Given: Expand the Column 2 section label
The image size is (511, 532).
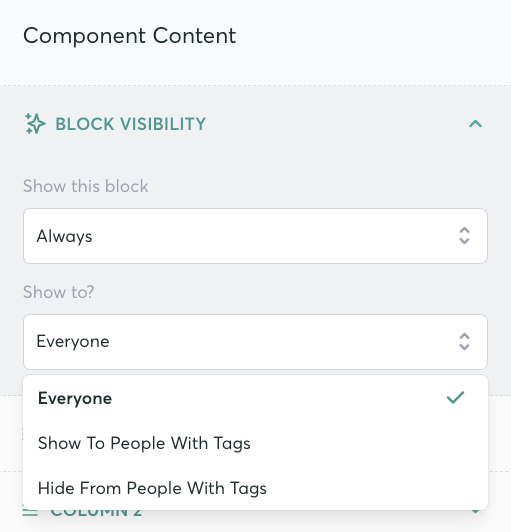Looking at the screenshot, I should [x=96, y=513].
